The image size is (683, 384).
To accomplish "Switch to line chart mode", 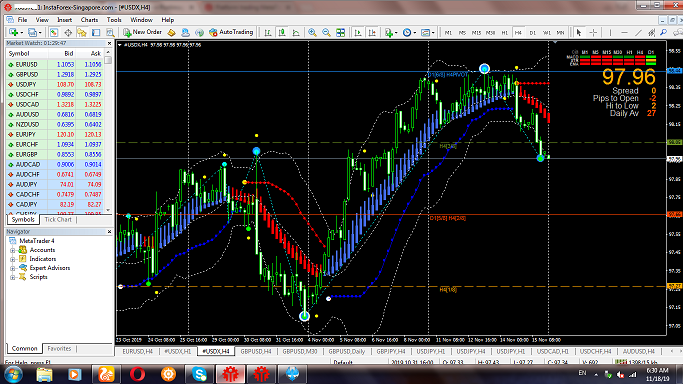I will 296,33.
